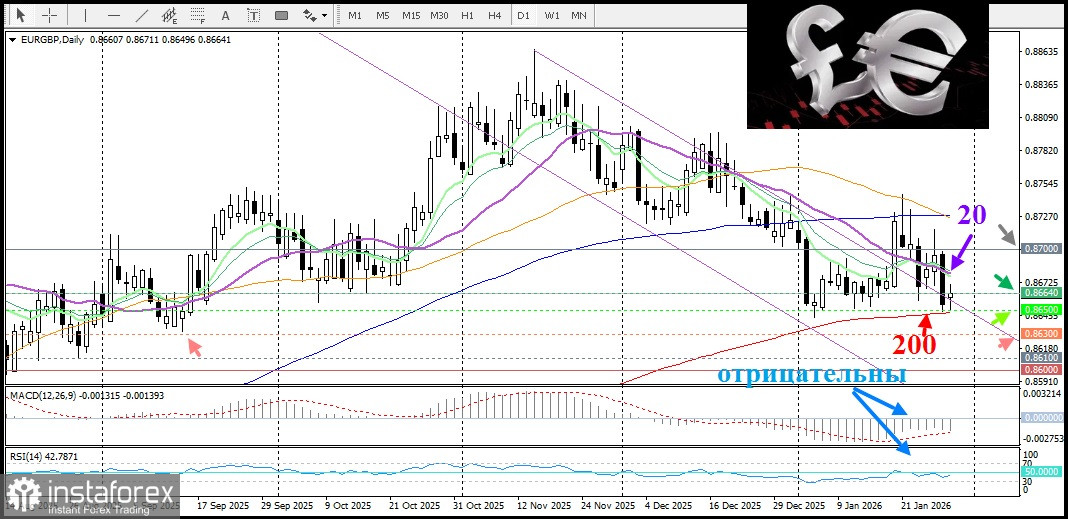The height and width of the screenshot is (519, 1068).
Task: Collapse the EURGBP,Daily chart info triangle
Action: (12, 40)
